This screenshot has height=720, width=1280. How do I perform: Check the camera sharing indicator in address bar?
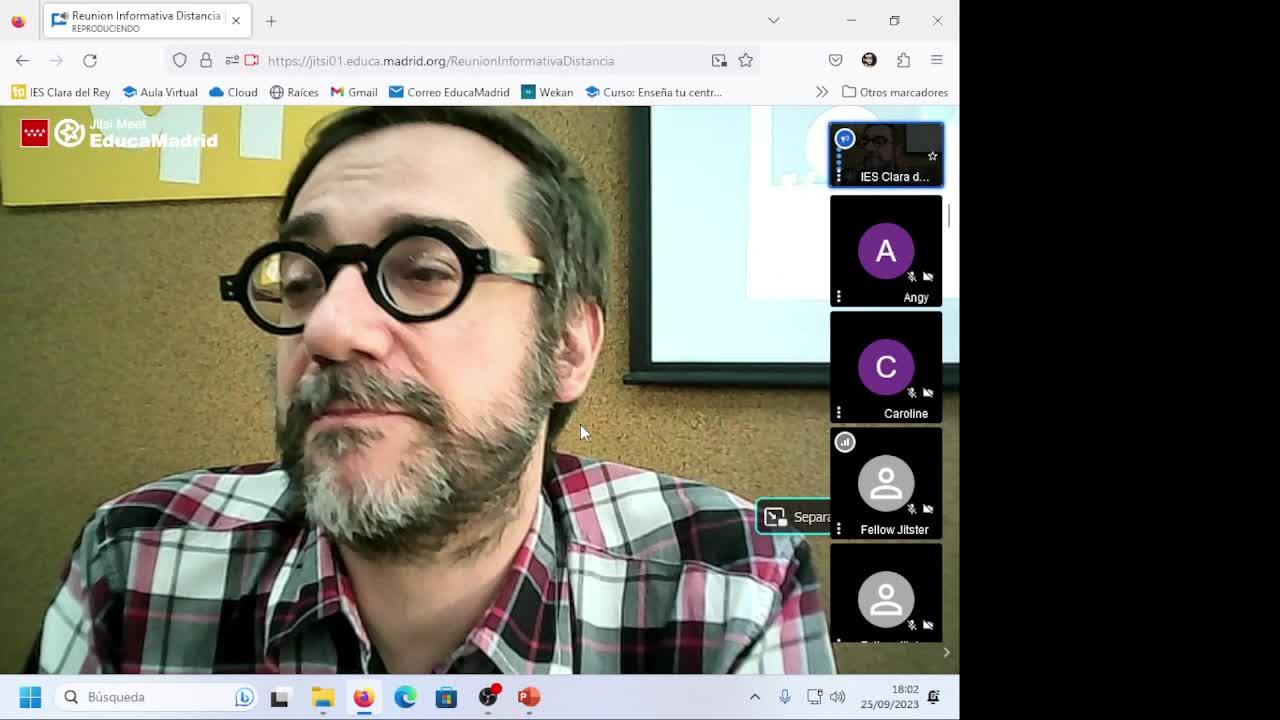252,61
